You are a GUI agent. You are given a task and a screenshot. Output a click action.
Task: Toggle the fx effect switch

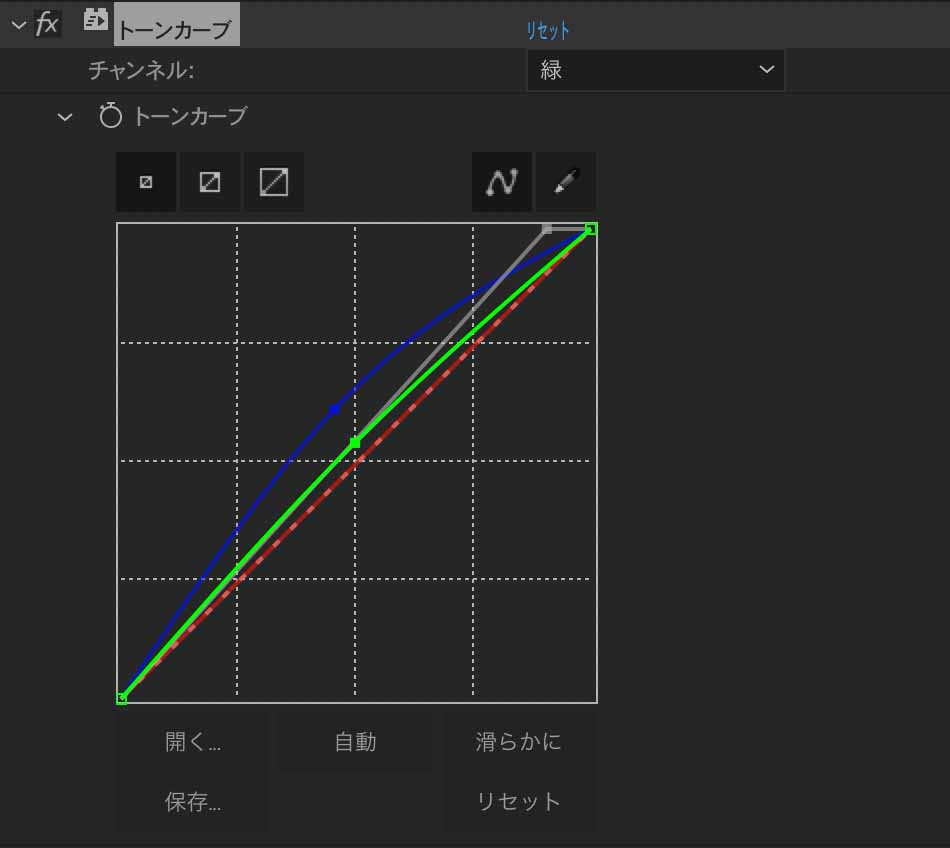(47, 24)
